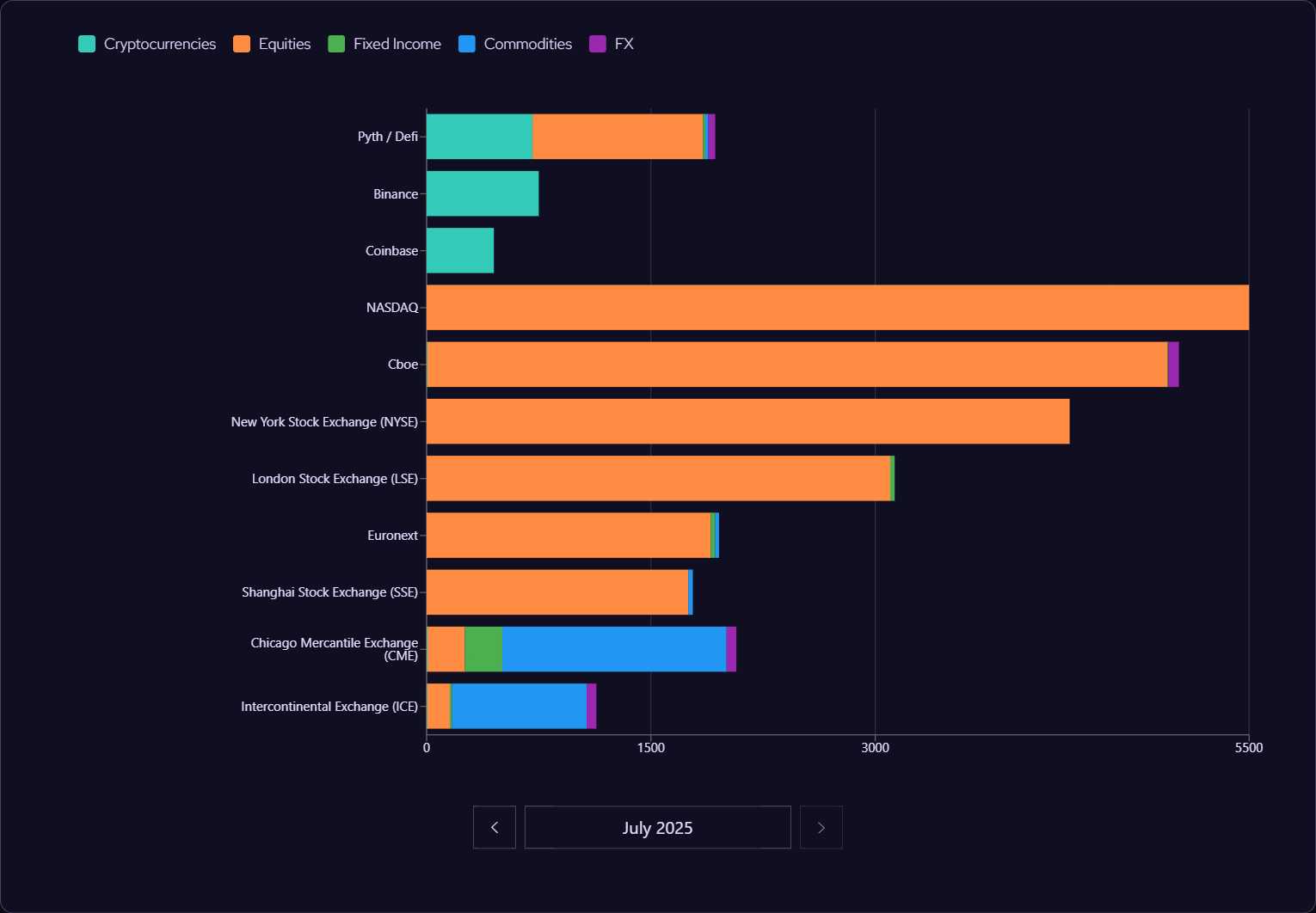The height and width of the screenshot is (913, 1316).
Task: Click the Equities legend label
Action: (285, 44)
